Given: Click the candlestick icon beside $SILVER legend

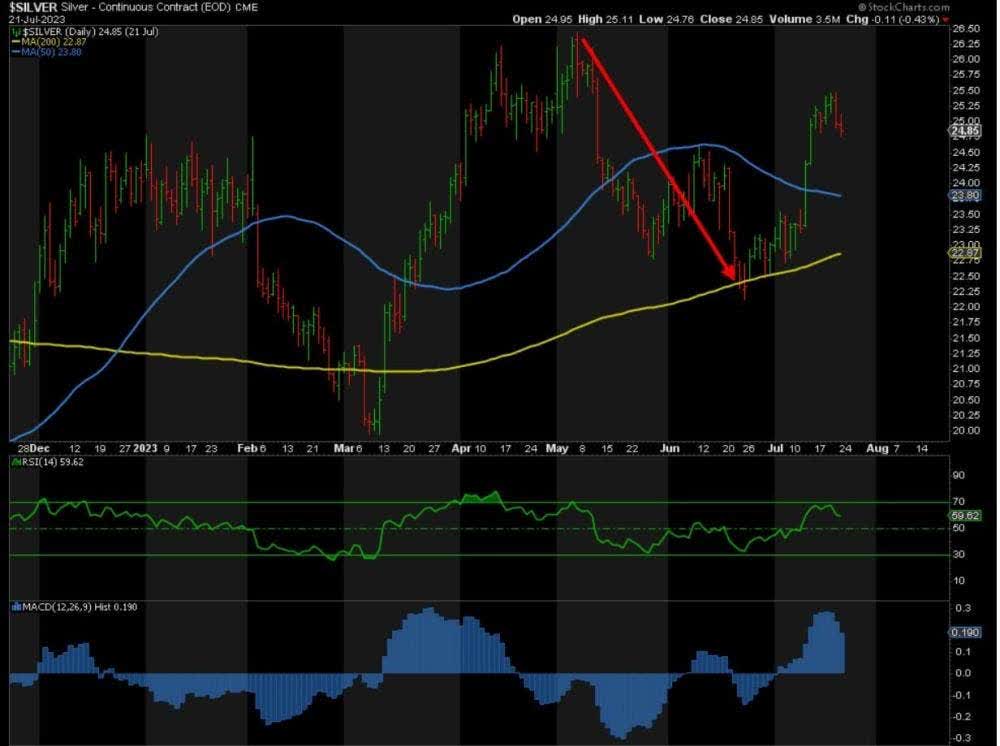Looking at the screenshot, I should [x=14, y=33].
